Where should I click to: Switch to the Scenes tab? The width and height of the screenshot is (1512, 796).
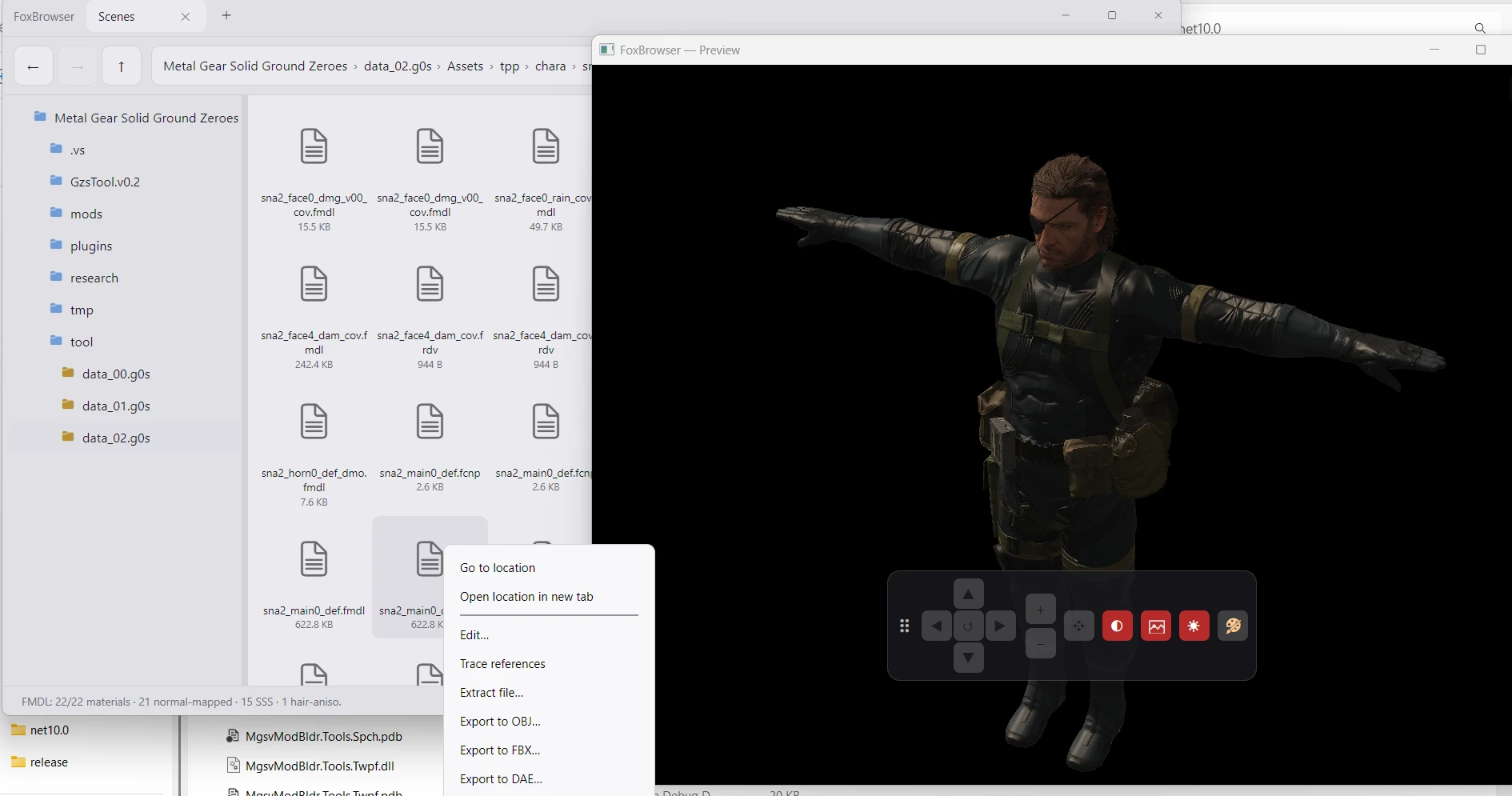pyautogui.click(x=144, y=17)
